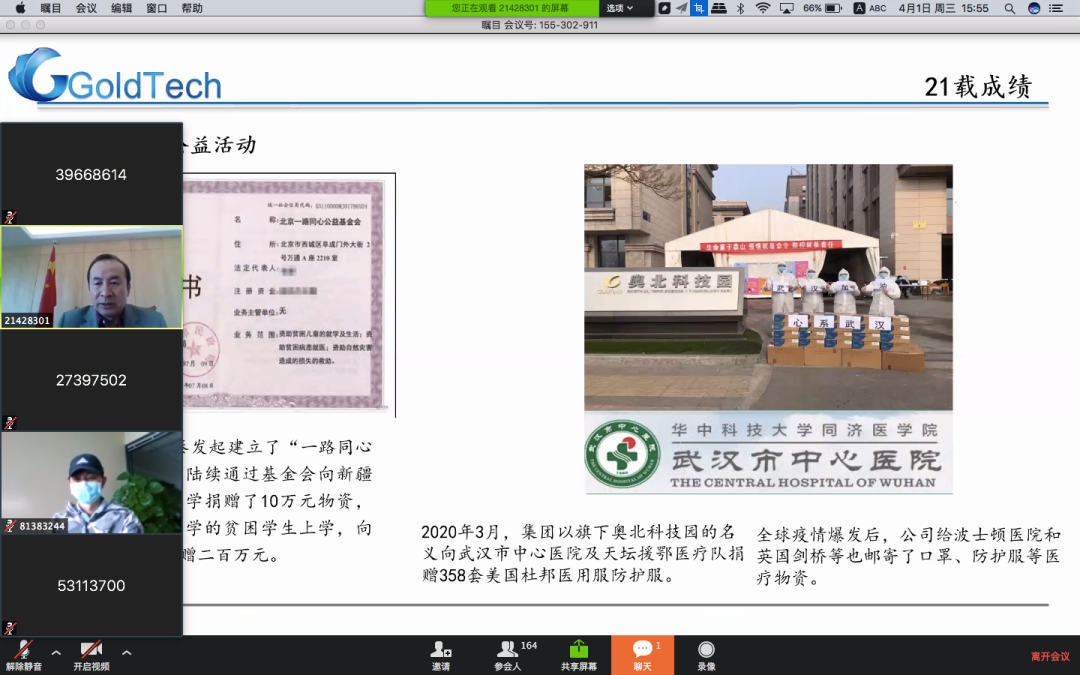Click the blue crop-style icon in menu bar

pyautogui.click(x=698, y=8)
